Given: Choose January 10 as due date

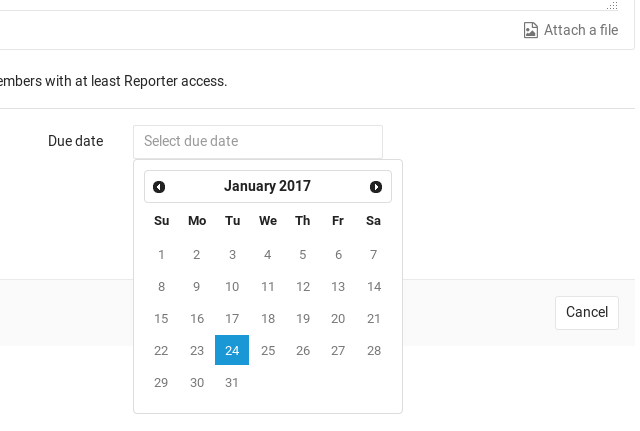Looking at the screenshot, I should [x=232, y=287].
